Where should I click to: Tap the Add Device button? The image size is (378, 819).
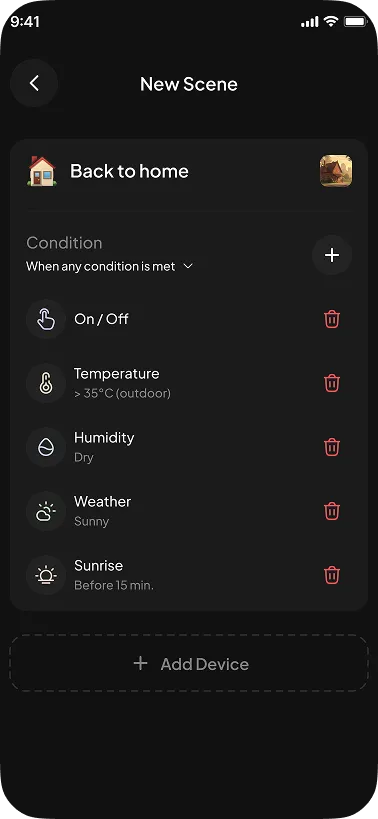189,664
